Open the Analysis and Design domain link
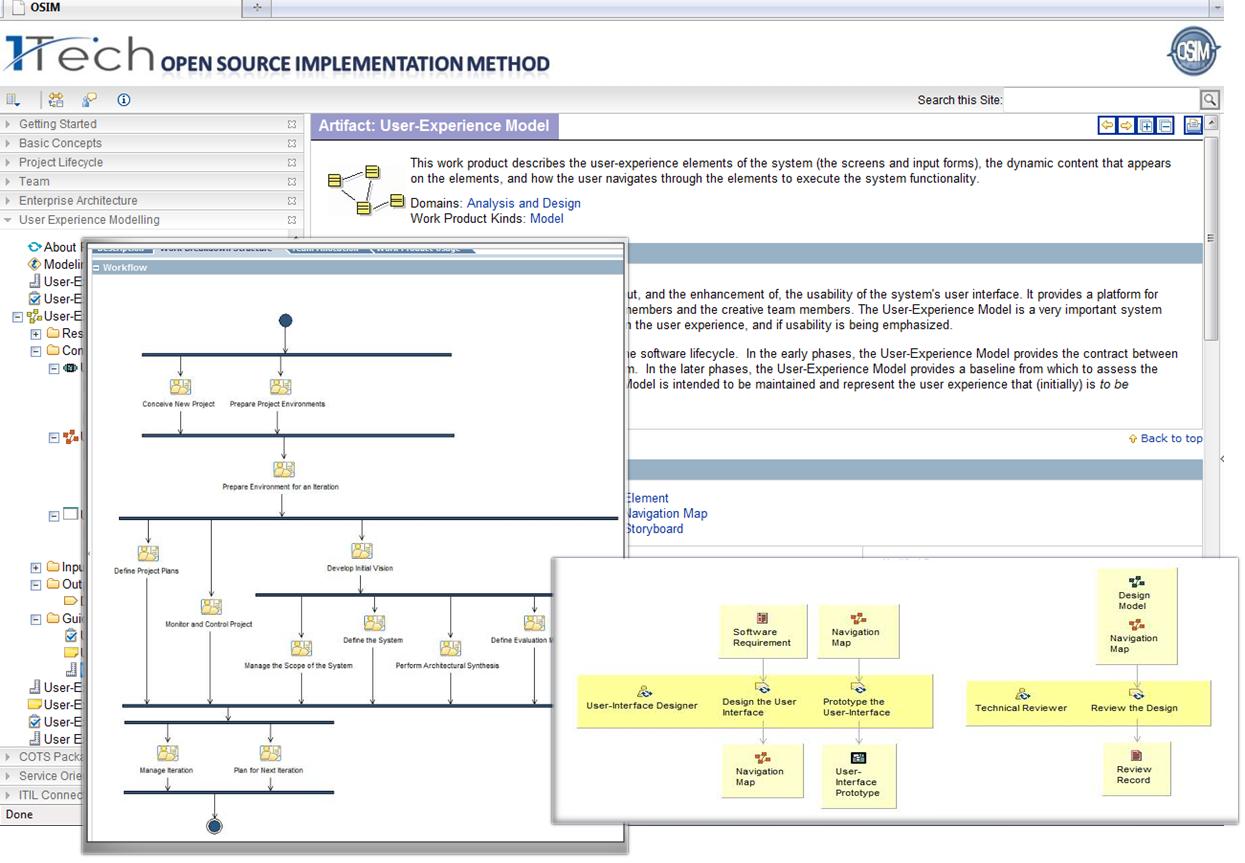1245x863 pixels. 523,203
